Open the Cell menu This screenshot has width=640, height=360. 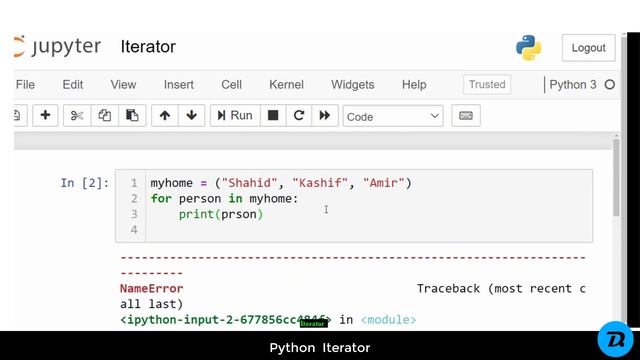(231, 84)
